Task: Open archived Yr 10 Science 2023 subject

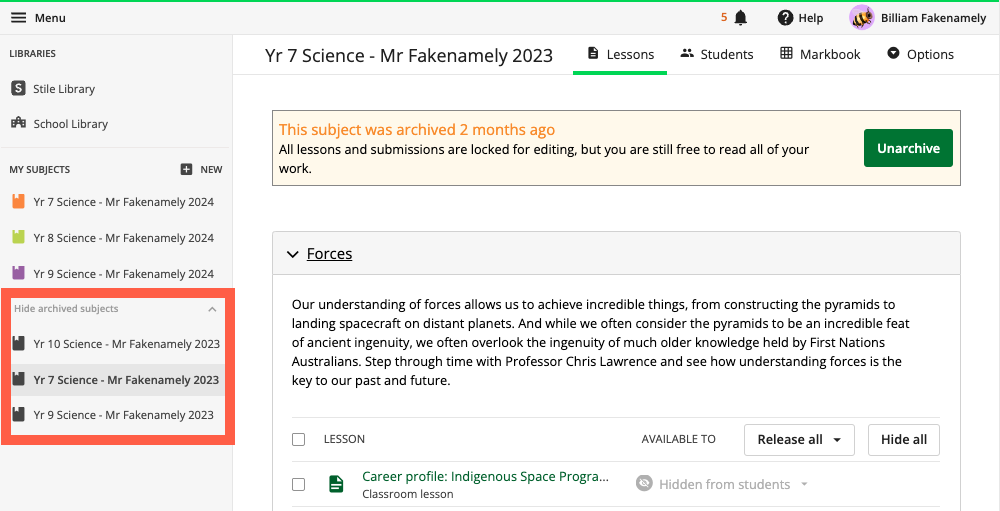Action: tap(118, 344)
